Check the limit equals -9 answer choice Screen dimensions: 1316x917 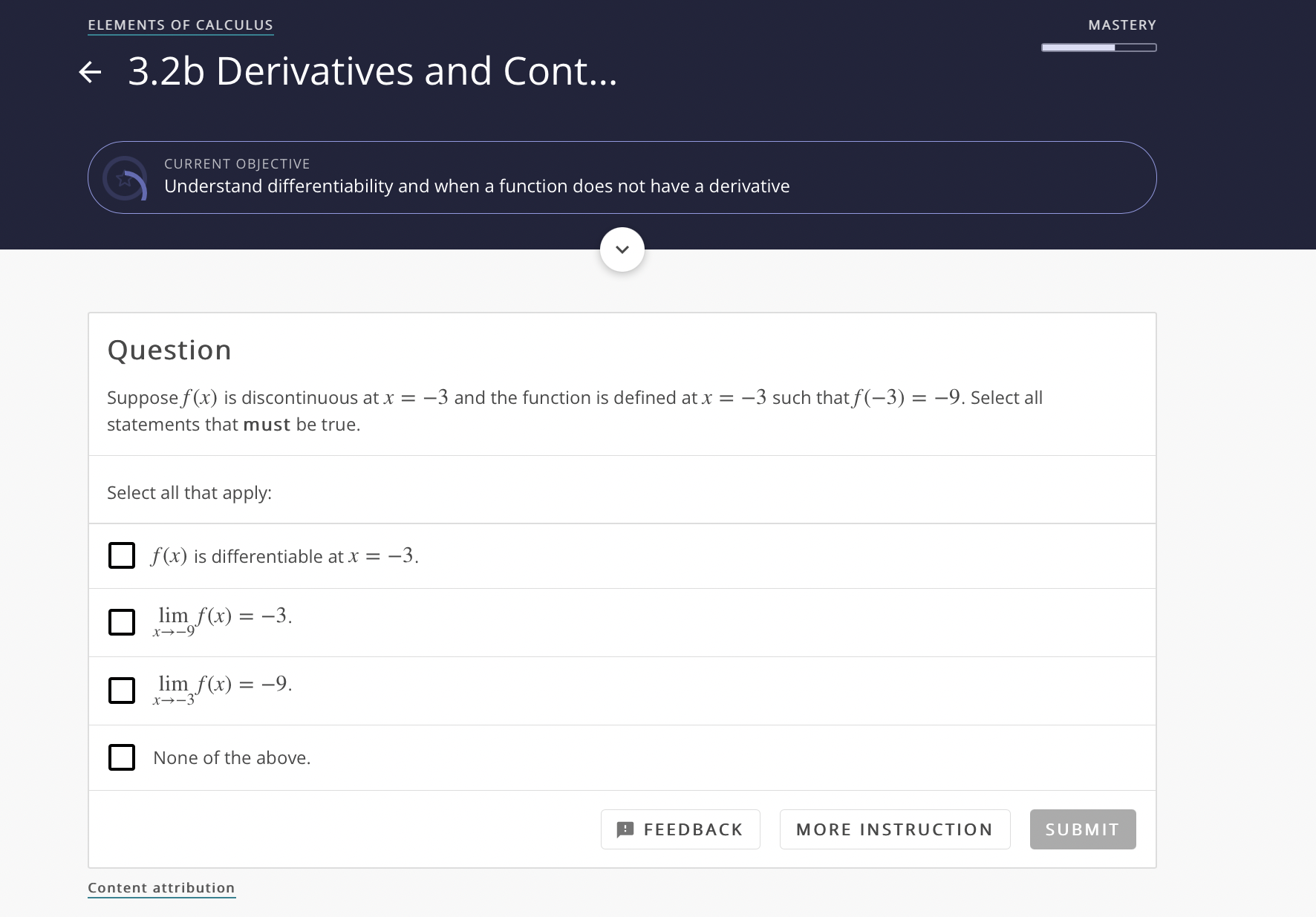tap(122, 690)
